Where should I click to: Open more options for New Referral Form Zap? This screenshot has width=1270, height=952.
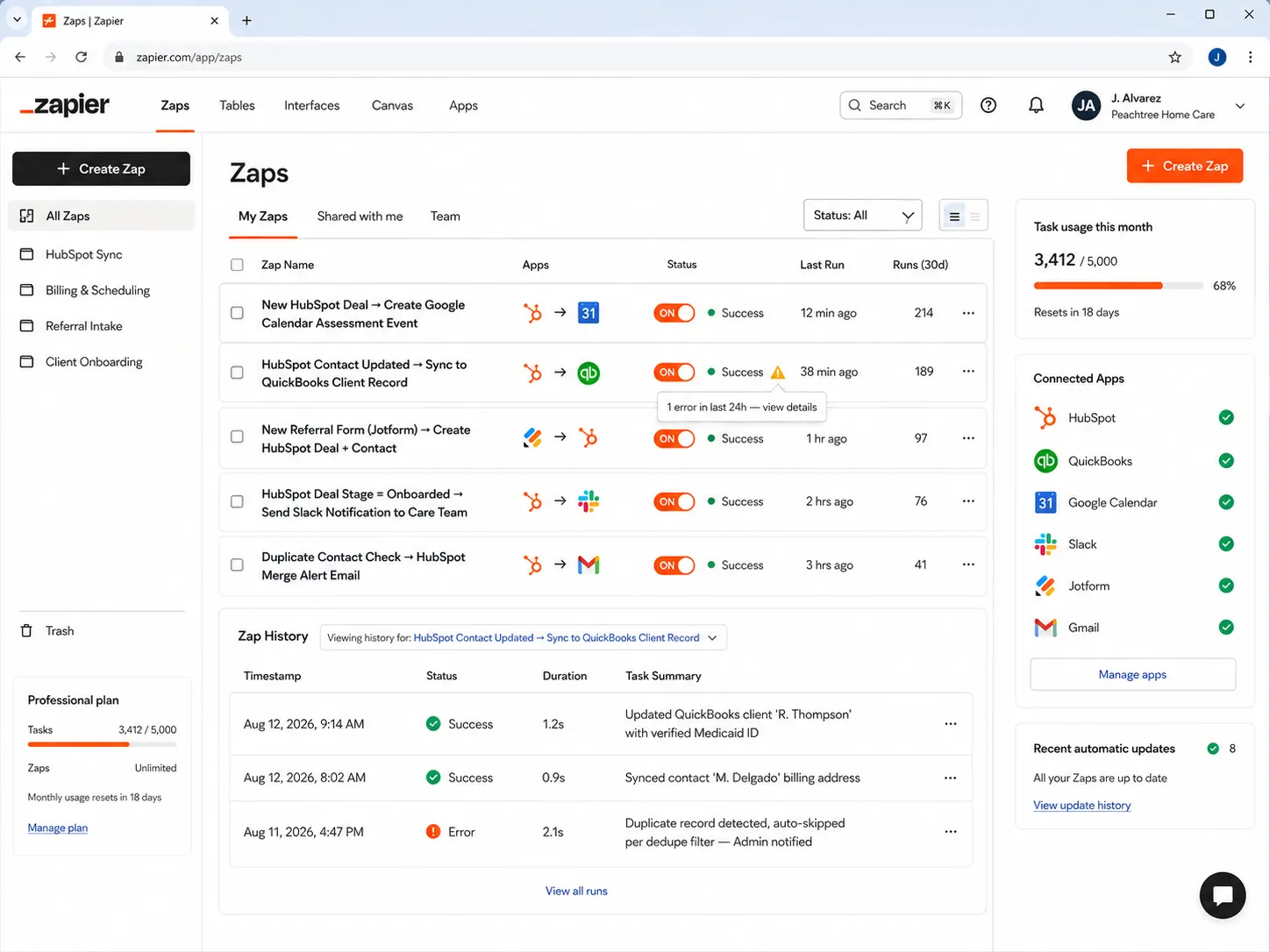(x=968, y=438)
